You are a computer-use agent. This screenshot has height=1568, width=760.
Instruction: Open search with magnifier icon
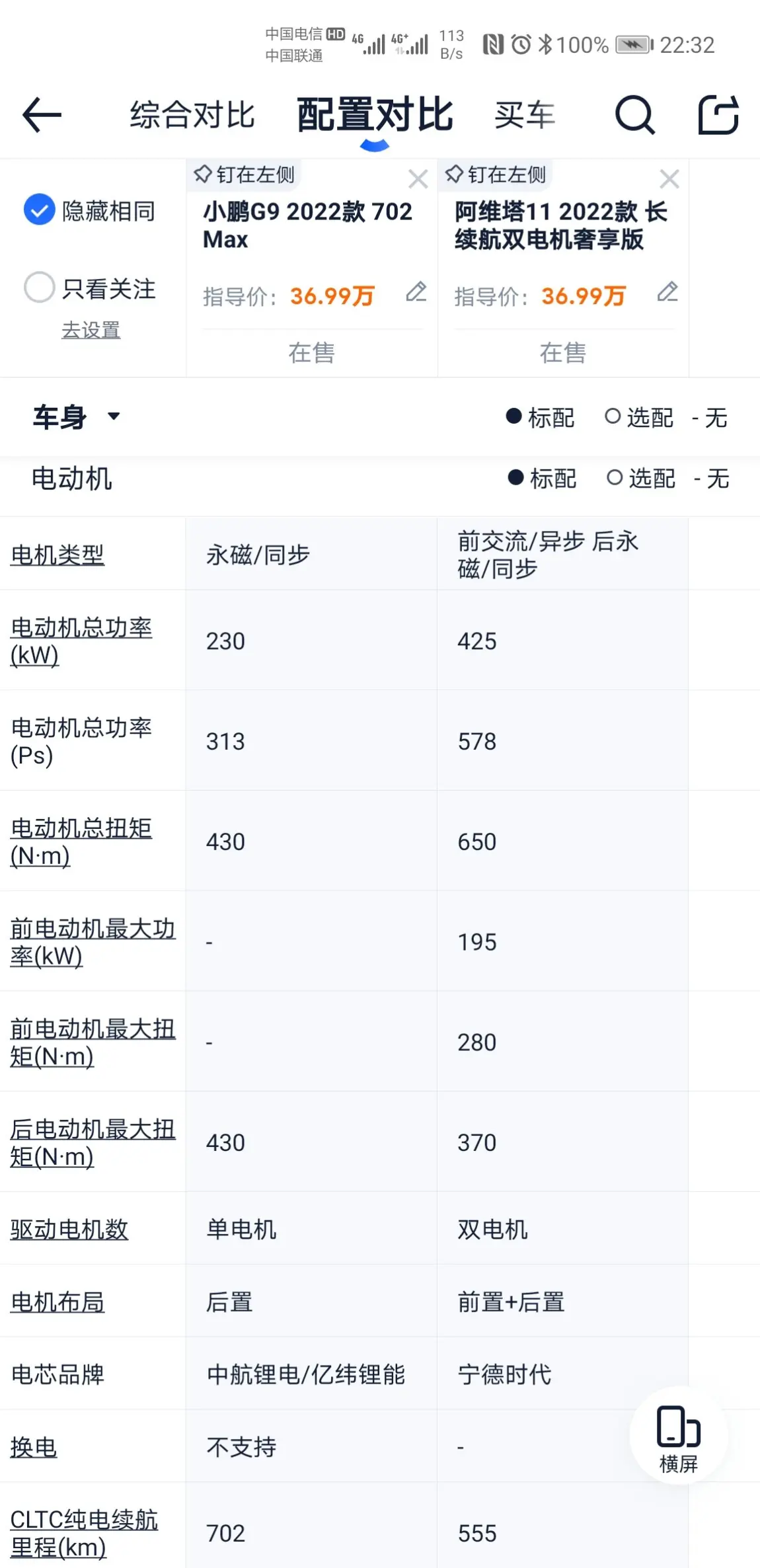tap(634, 114)
